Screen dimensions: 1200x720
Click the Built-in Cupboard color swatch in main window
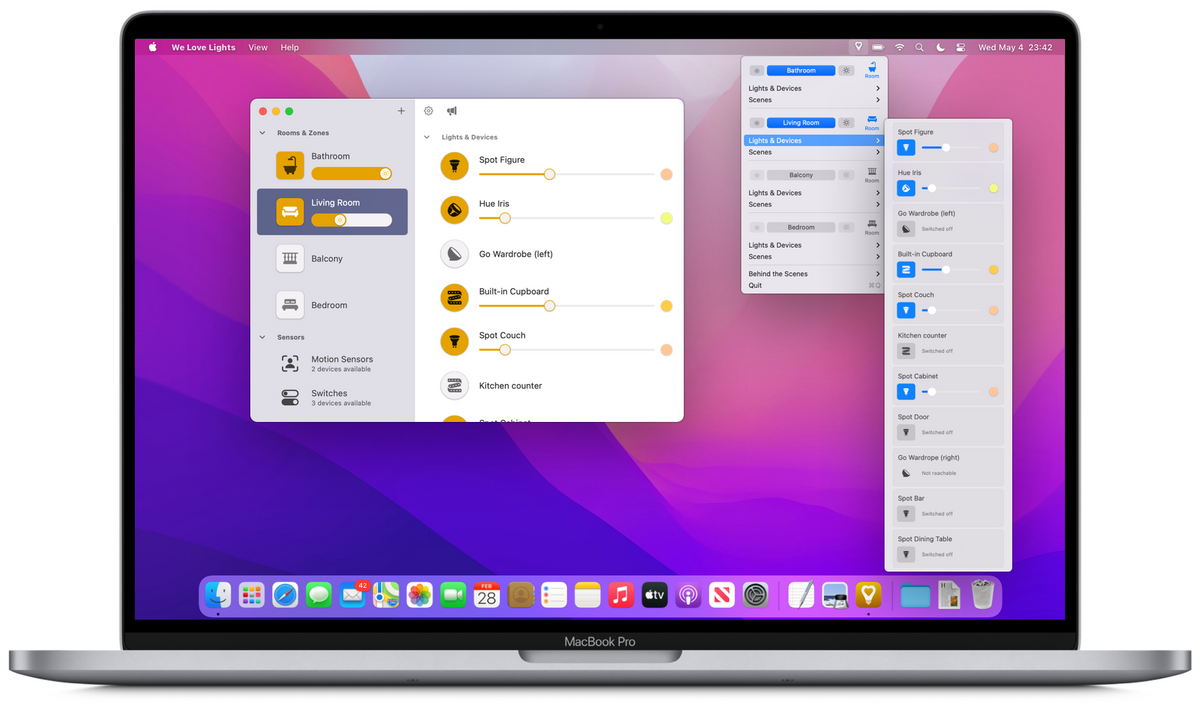[666, 306]
